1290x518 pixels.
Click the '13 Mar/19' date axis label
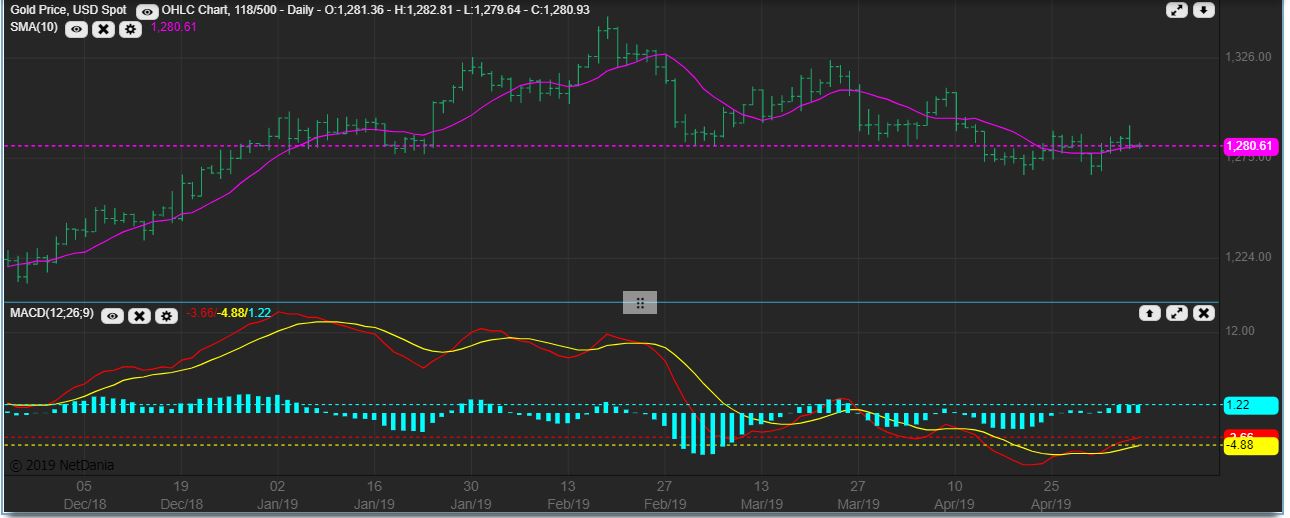761,495
